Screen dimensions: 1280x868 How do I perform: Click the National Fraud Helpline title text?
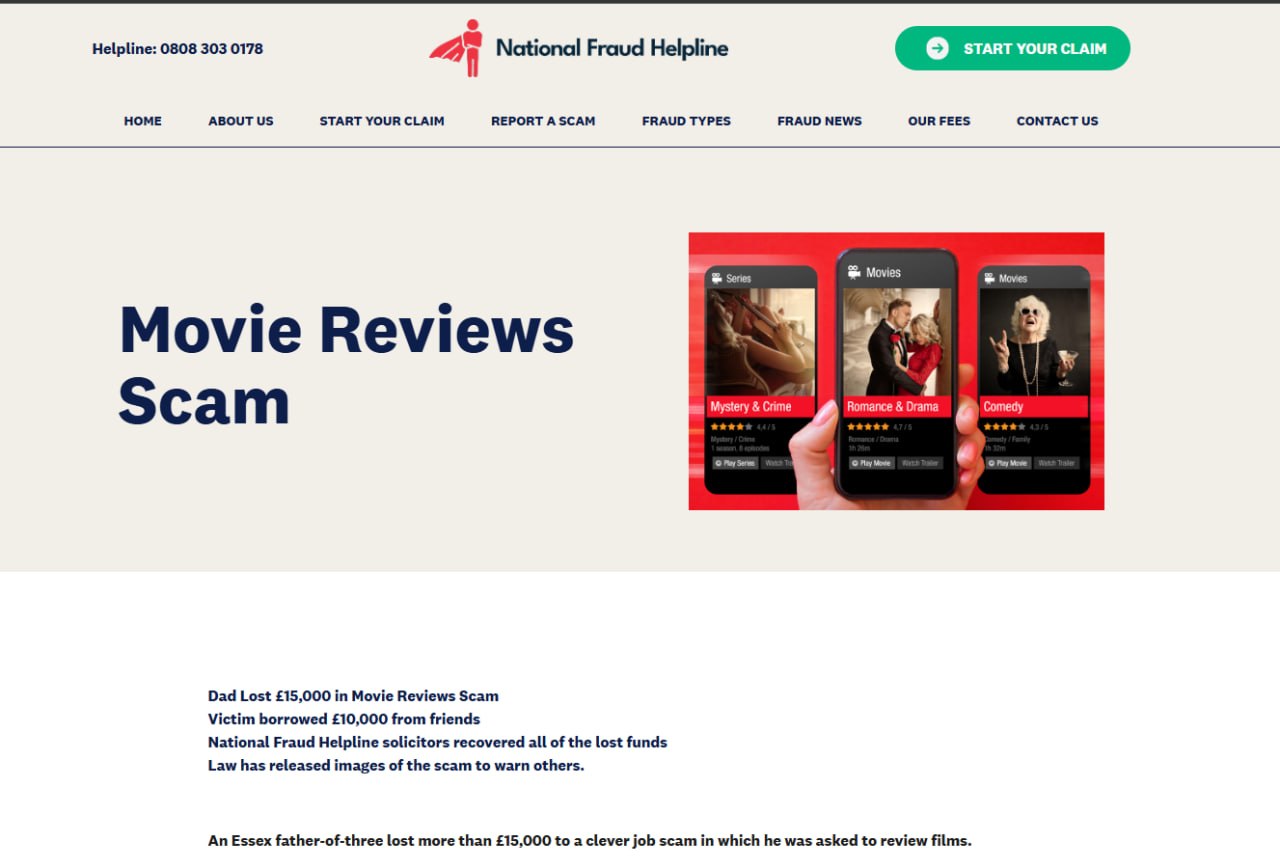(x=612, y=48)
